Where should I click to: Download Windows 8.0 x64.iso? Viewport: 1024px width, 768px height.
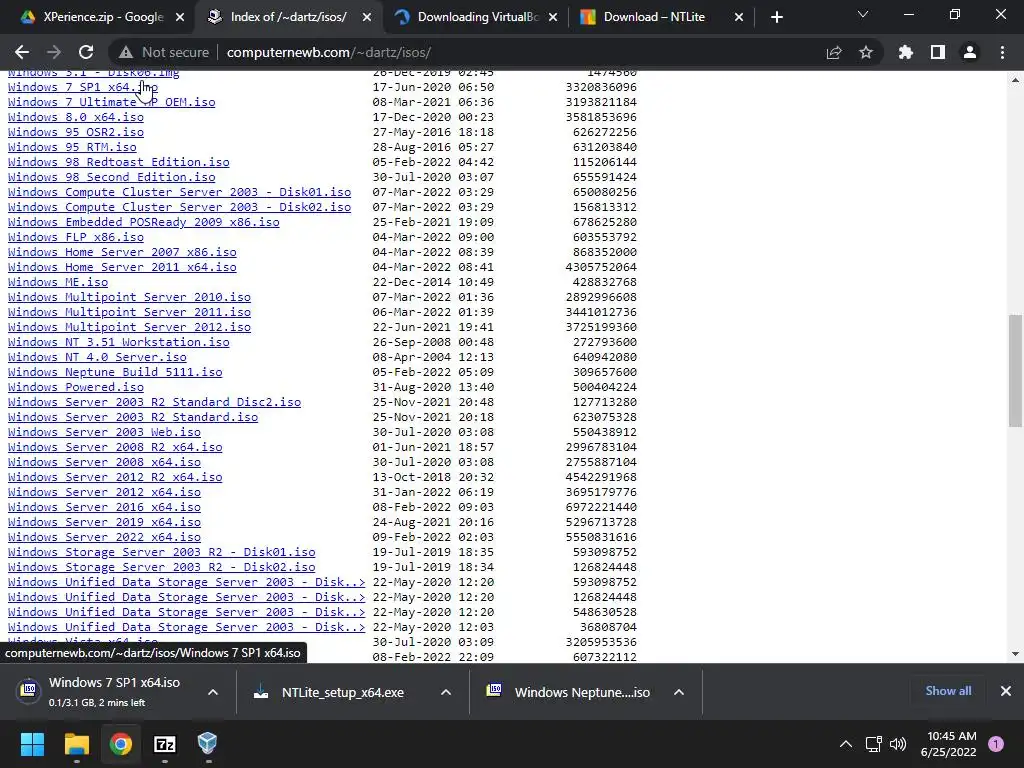tap(76, 117)
